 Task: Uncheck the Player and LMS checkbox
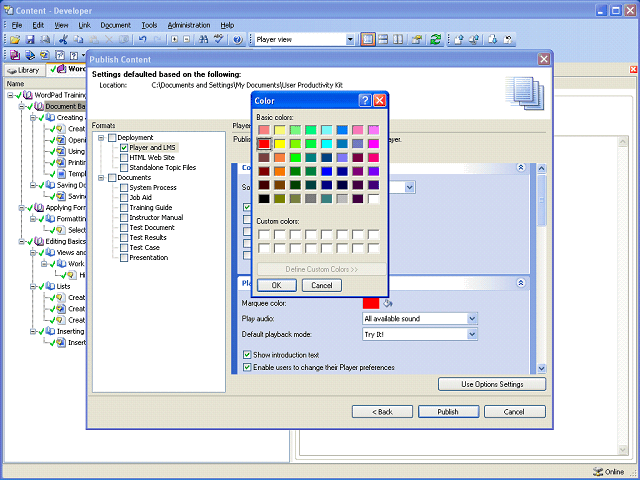point(124,148)
